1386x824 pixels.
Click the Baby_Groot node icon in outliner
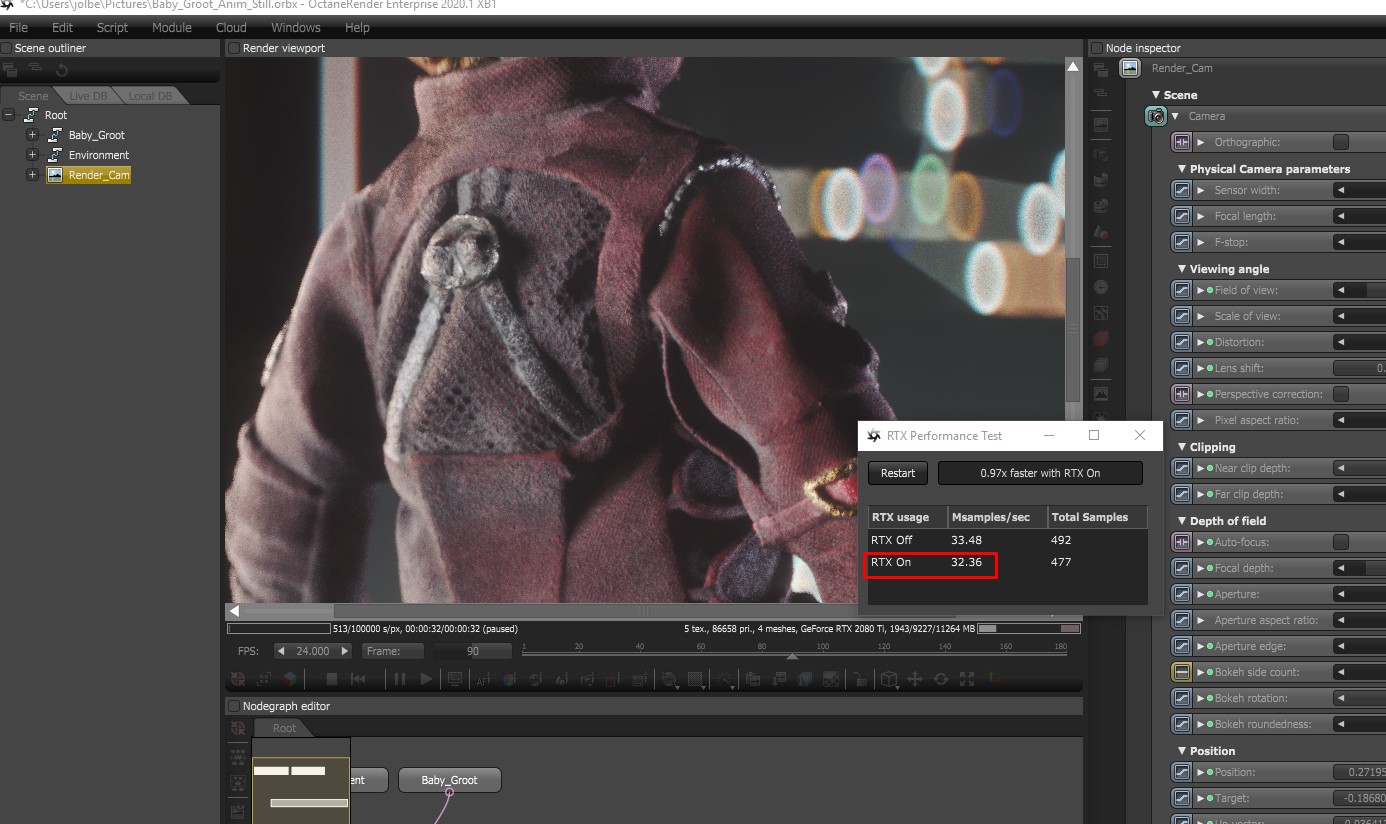(x=55, y=135)
